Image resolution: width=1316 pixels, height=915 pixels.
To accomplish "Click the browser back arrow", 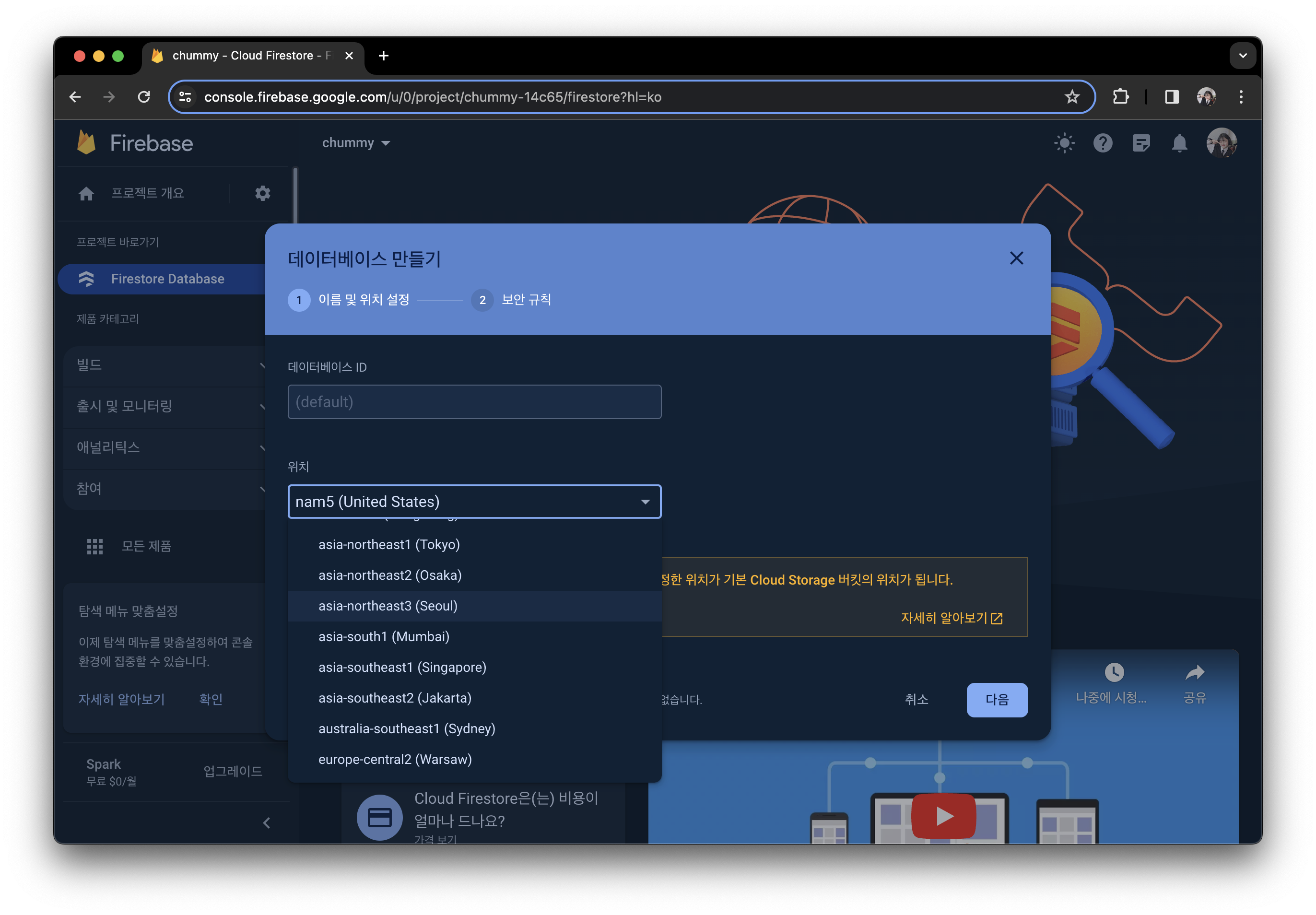I will 75,97.
